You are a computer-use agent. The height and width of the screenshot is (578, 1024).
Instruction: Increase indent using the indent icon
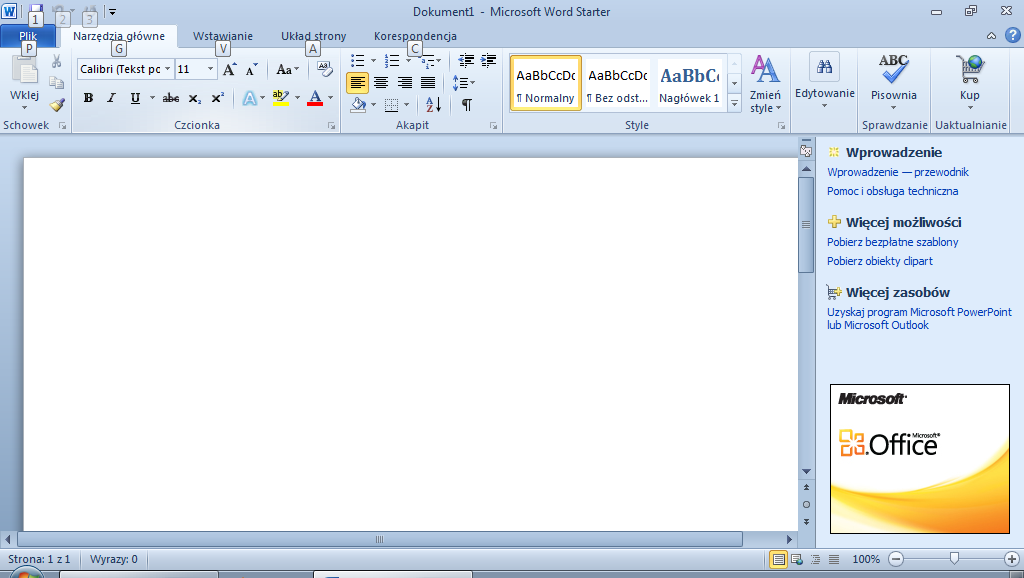coord(488,61)
